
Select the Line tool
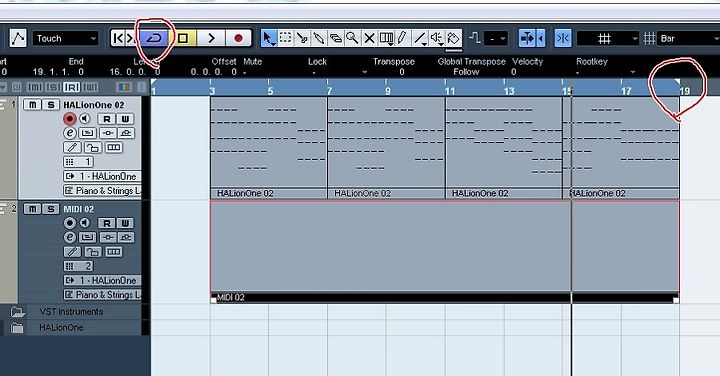(x=419, y=38)
